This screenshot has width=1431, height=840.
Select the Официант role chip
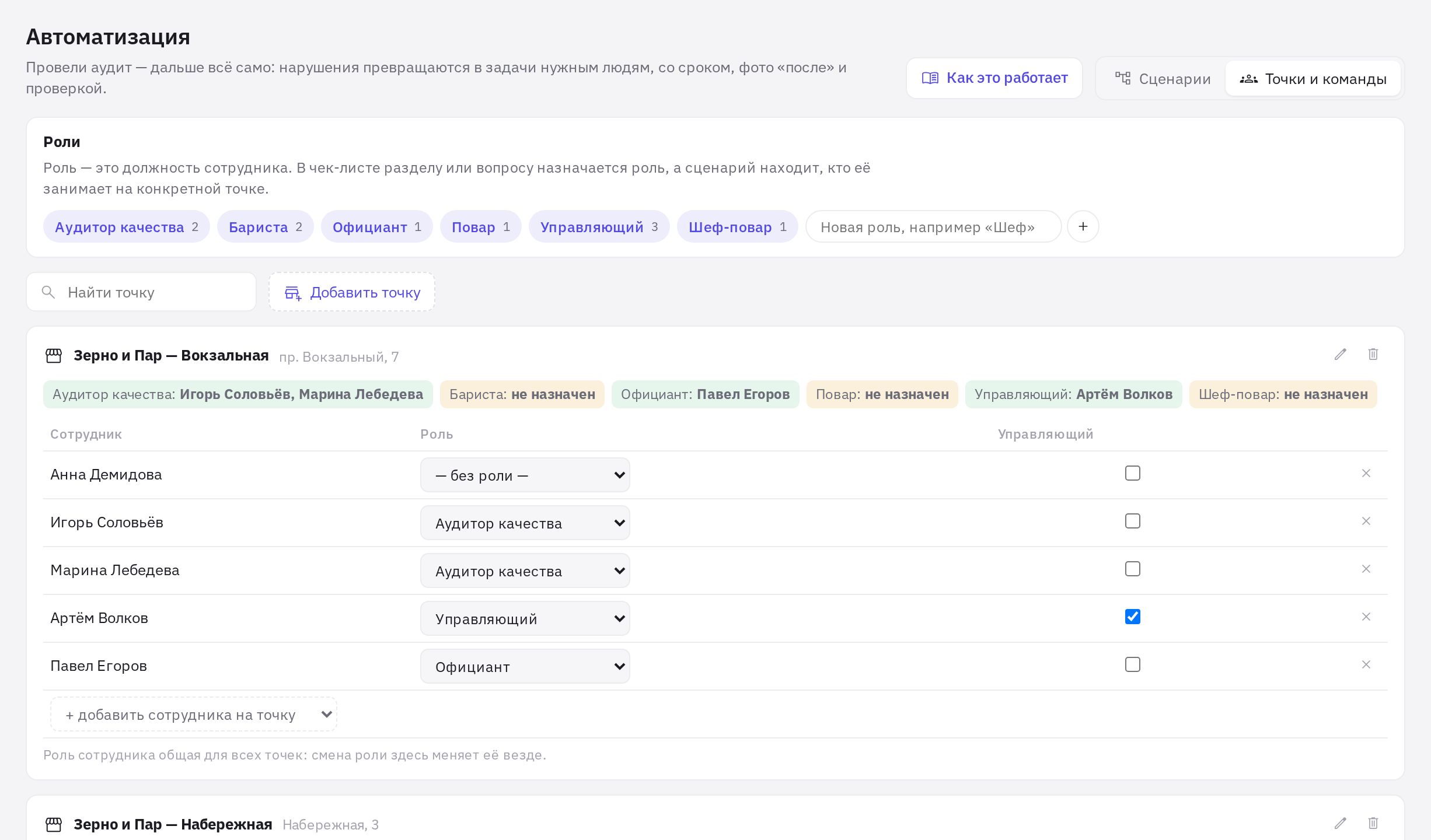pyautogui.click(x=376, y=227)
